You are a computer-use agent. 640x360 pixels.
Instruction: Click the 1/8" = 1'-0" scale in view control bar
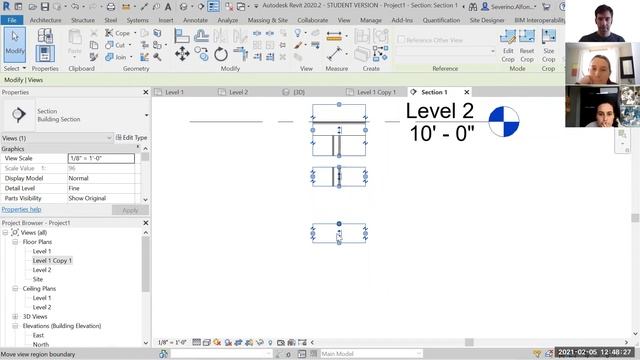coord(172,342)
